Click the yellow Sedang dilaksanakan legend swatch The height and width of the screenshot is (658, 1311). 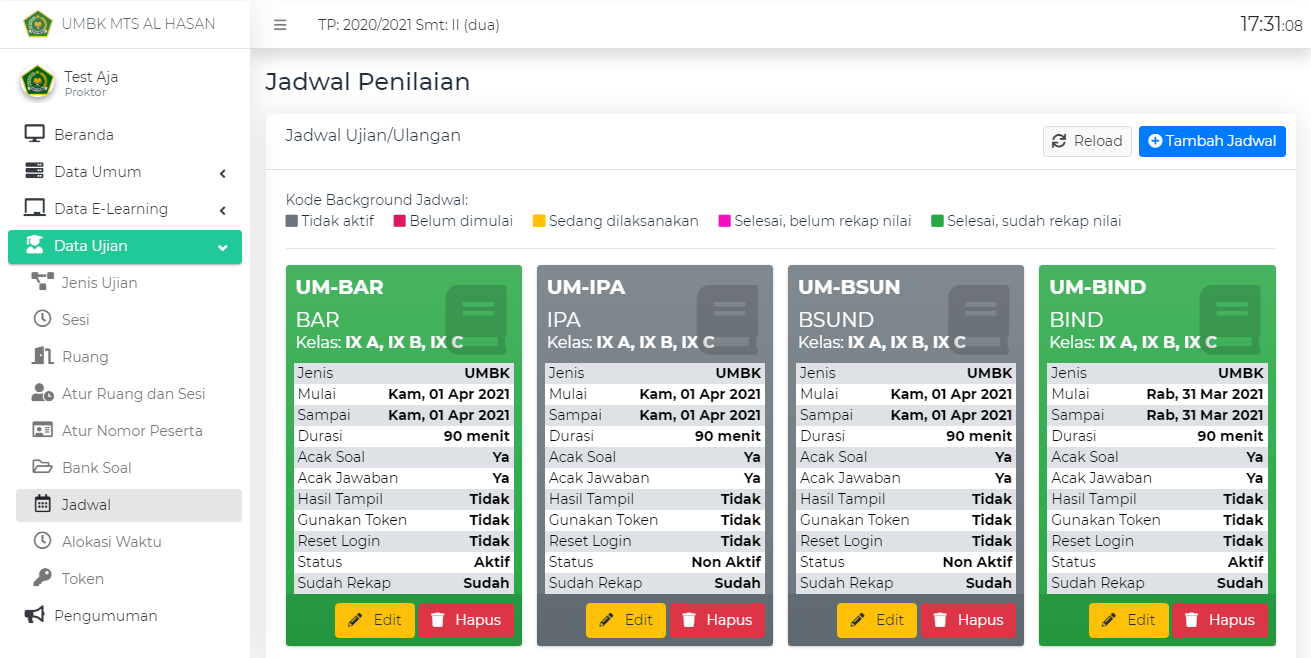pyautogui.click(x=539, y=221)
